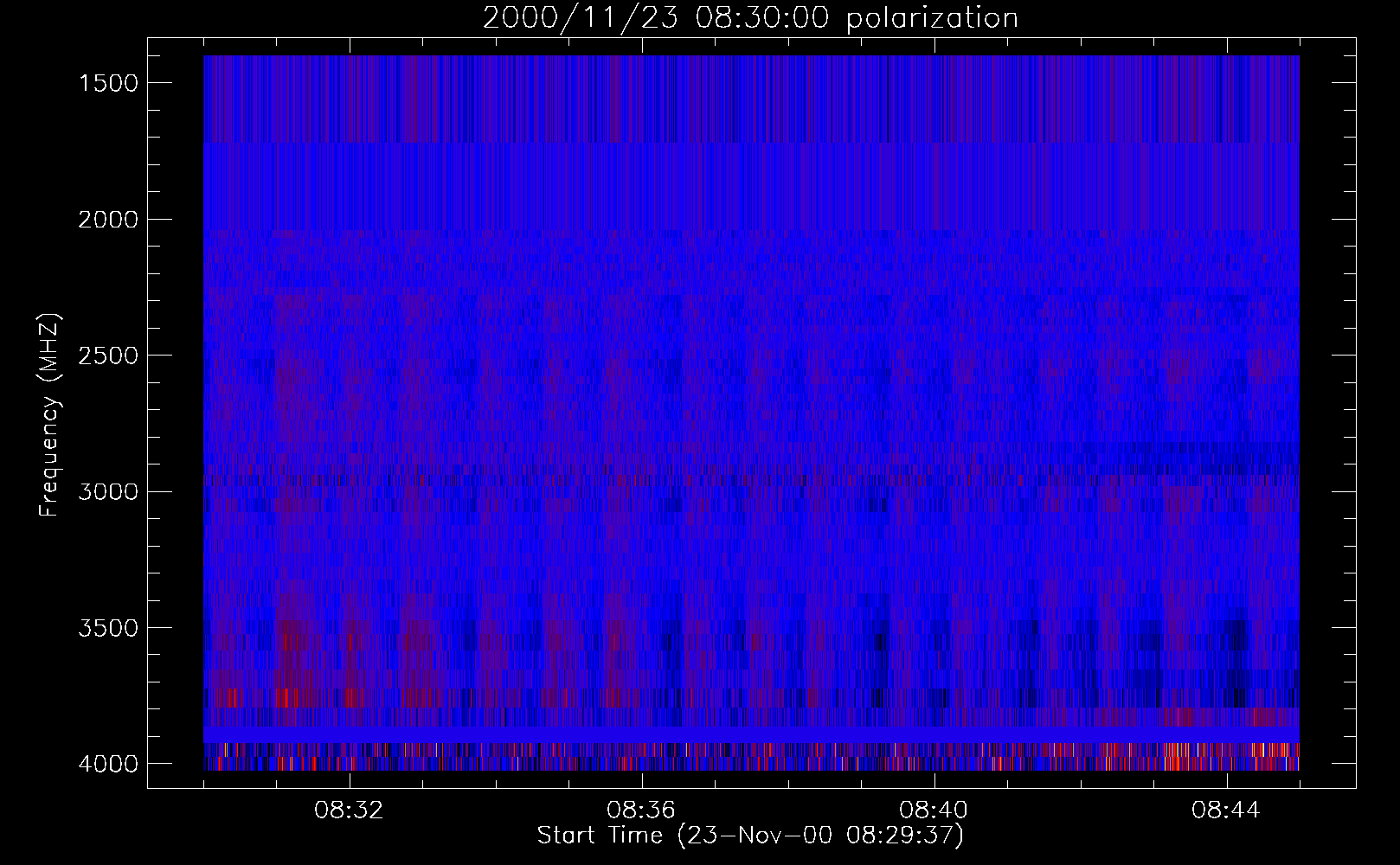Select the 1500 frequency tick label

point(108,83)
